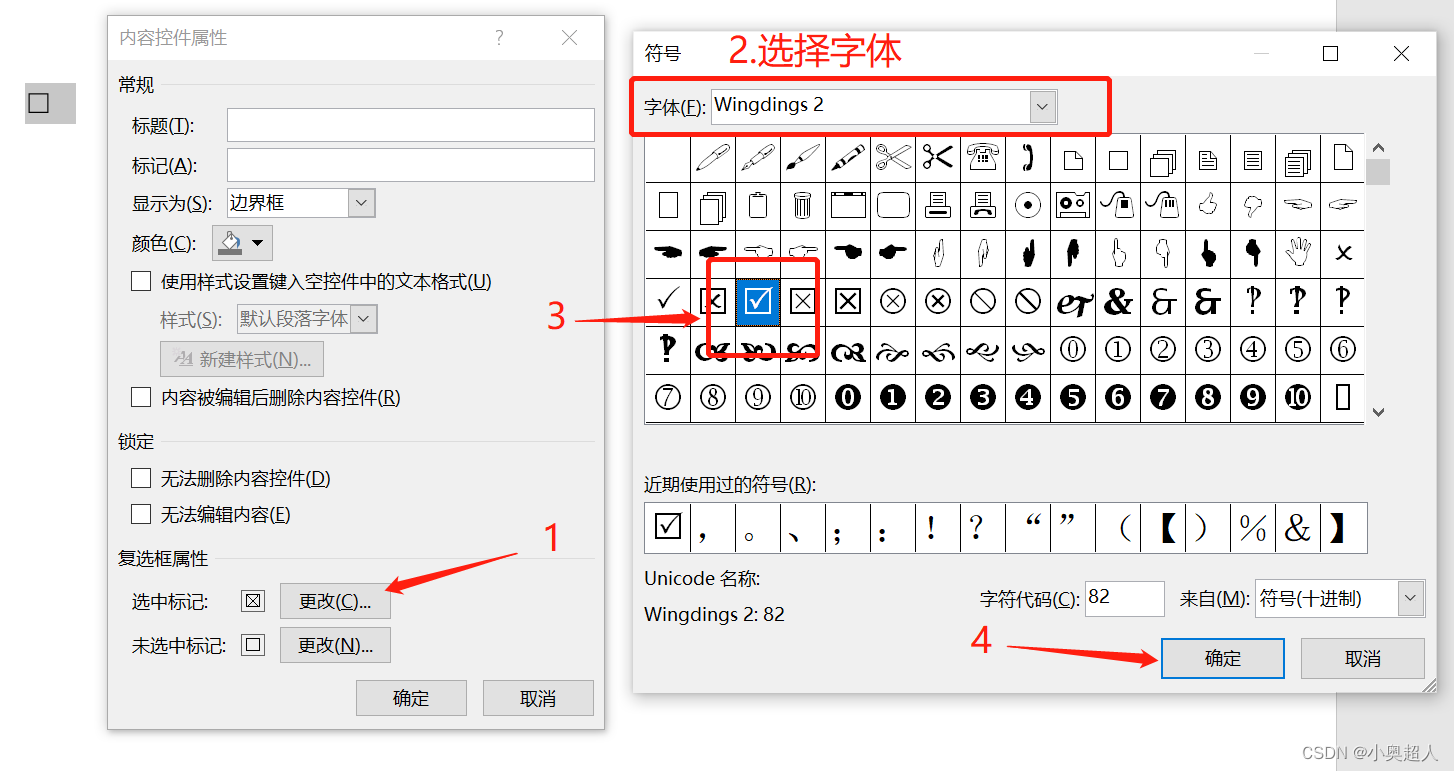
Task: Select the thumbs up hand symbol
Action: 1208,206
